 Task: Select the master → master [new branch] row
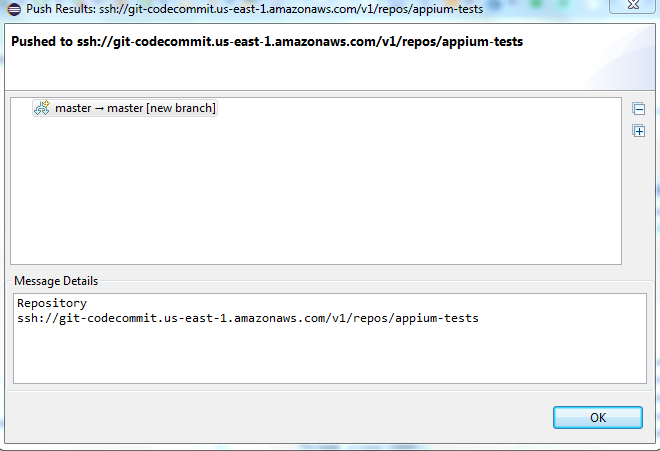point(125,108)
